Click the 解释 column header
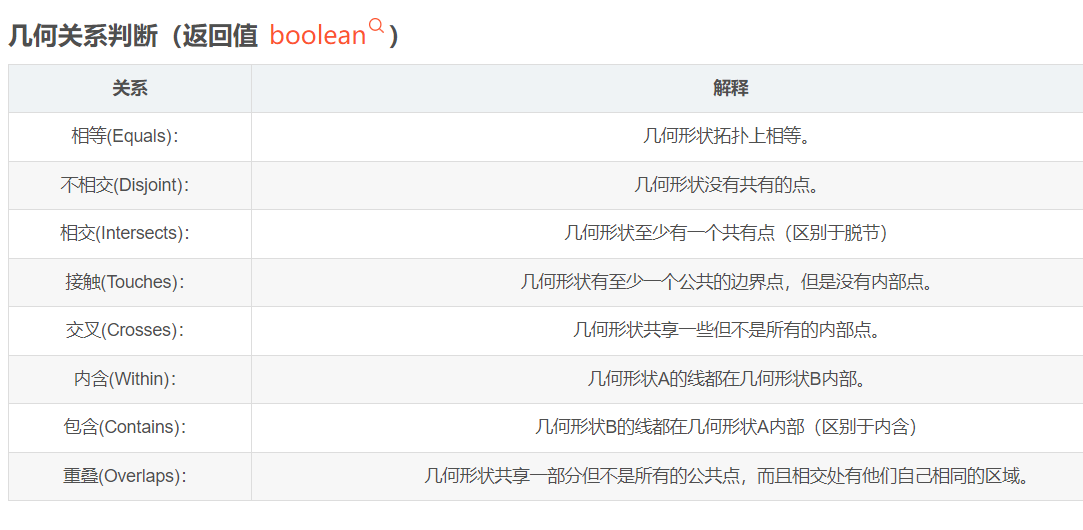The height and width of the screenshot is (530, 1083). pyautogui.click(x=730, y=88)
